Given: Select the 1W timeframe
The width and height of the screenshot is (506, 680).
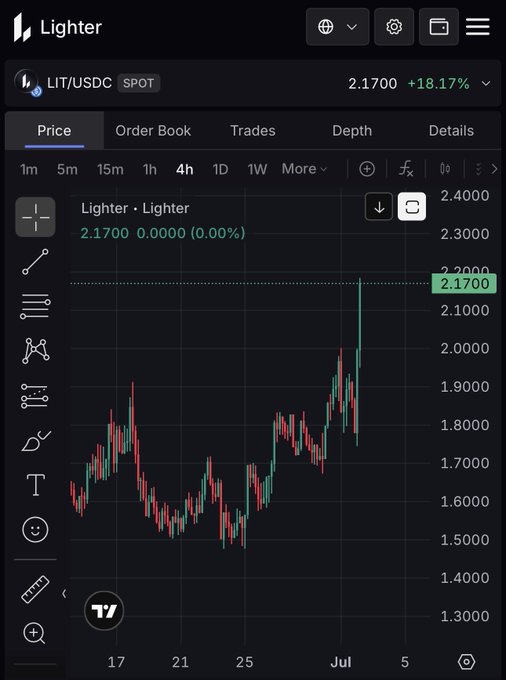Looking at the screenshot, I should [x=257, y=169].
